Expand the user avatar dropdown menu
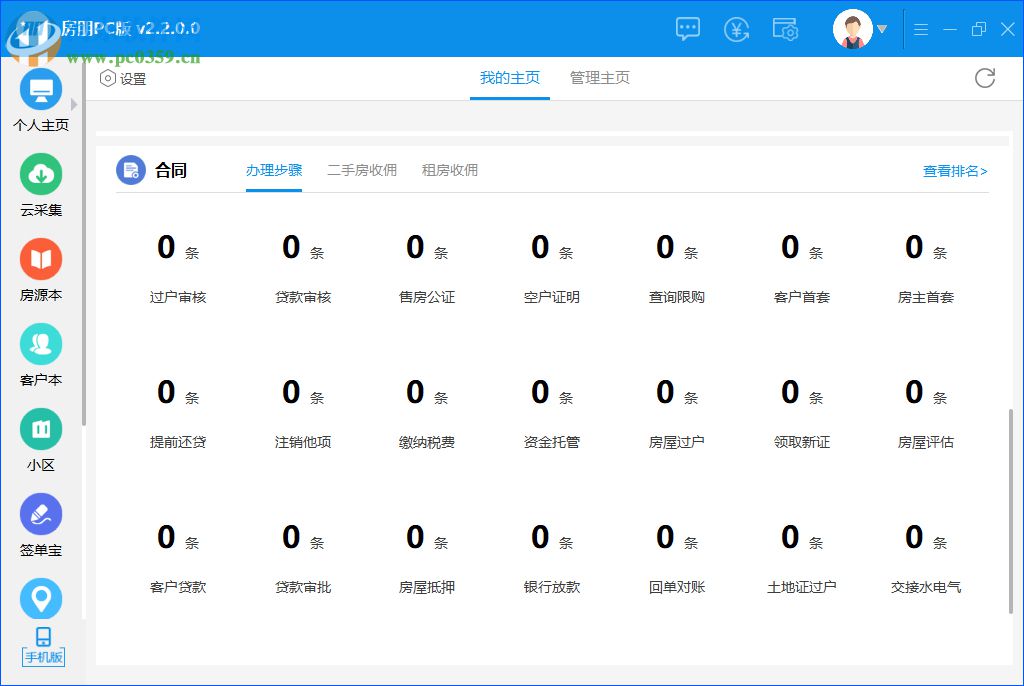 pyautogui.click(x=878, y=29)
